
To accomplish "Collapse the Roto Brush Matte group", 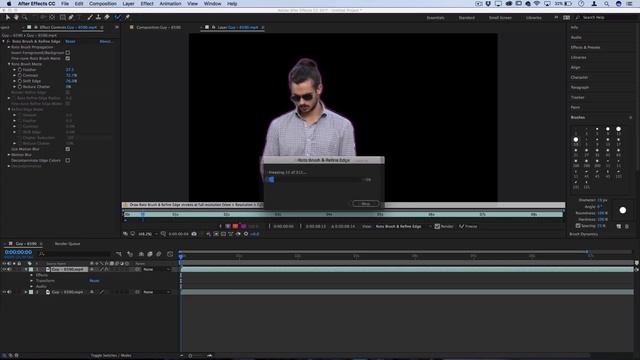I will click(x=9, y=64).
